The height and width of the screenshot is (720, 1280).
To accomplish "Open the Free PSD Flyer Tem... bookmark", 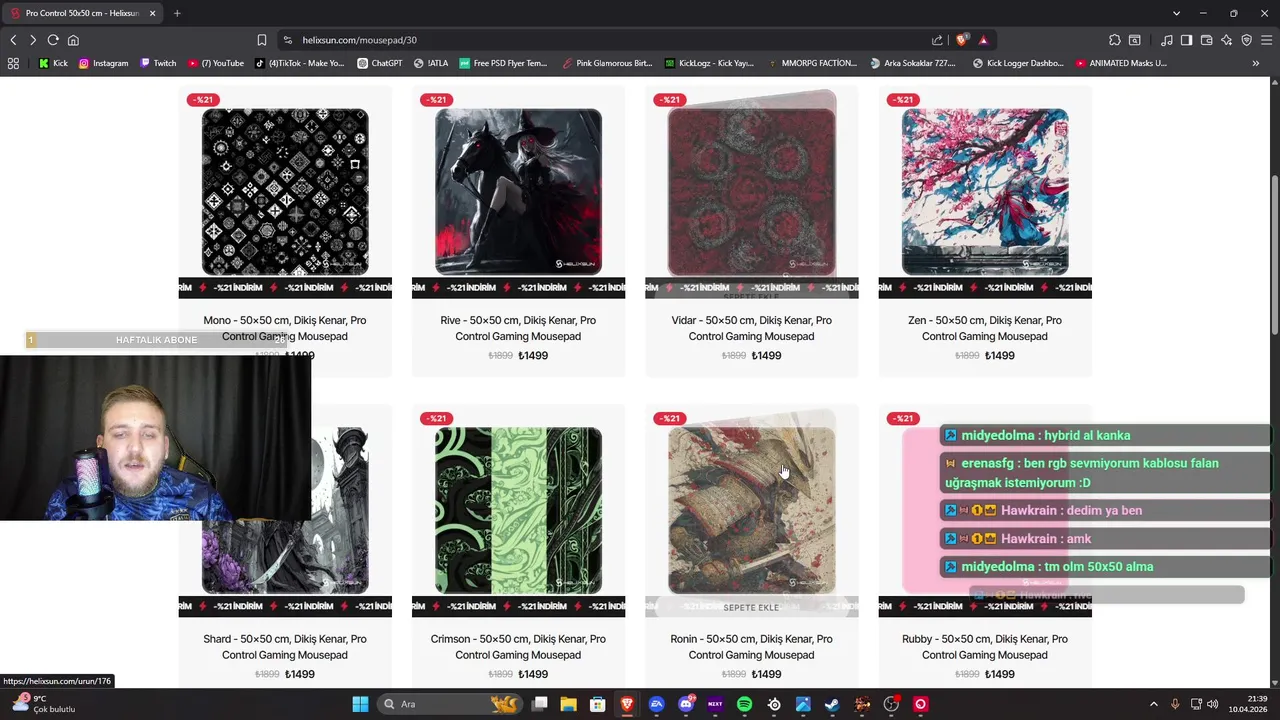I will point(503,63).
